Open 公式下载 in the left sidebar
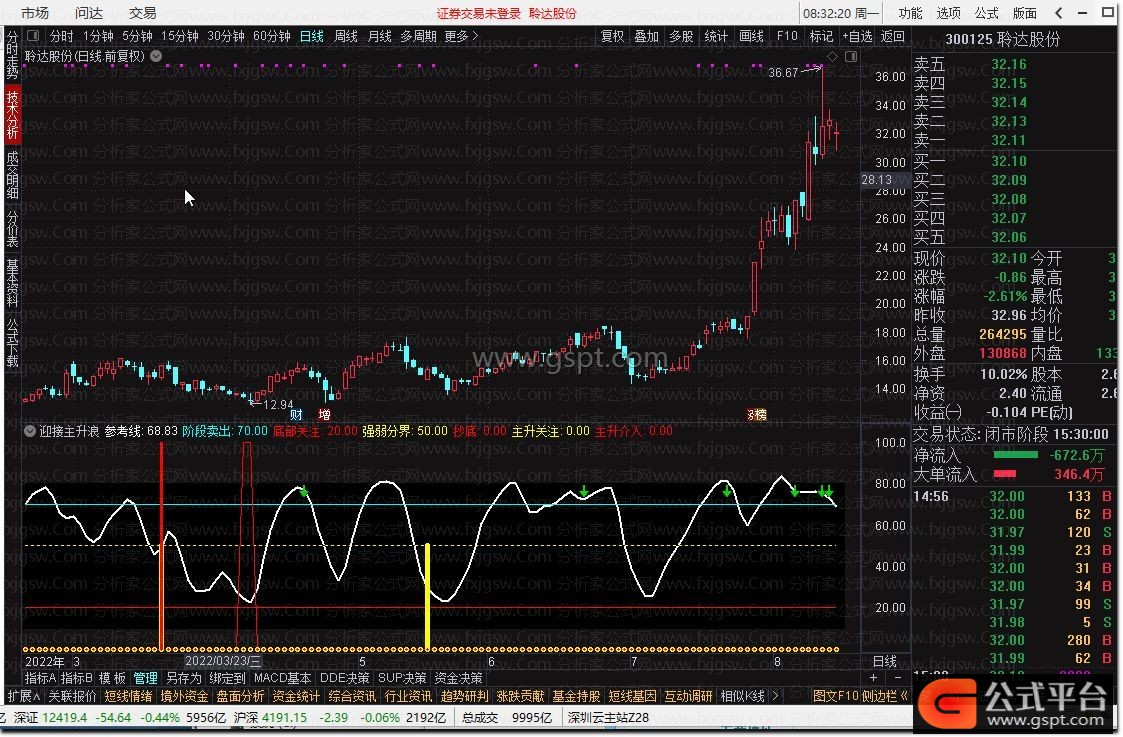Screen dimensions: 1123x737 [x=12, y=342]
